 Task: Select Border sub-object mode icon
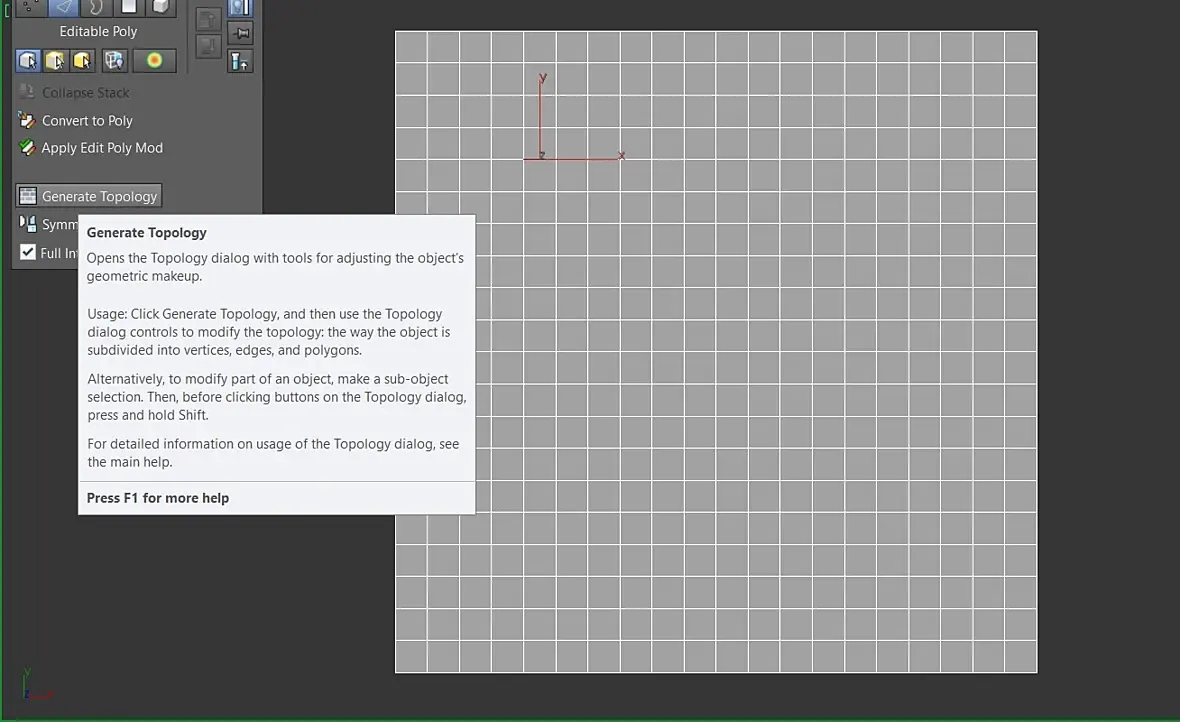pos(96,7)
